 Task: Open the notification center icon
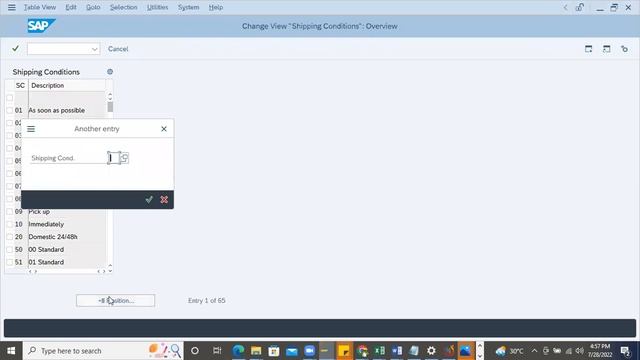pos(625,351)
